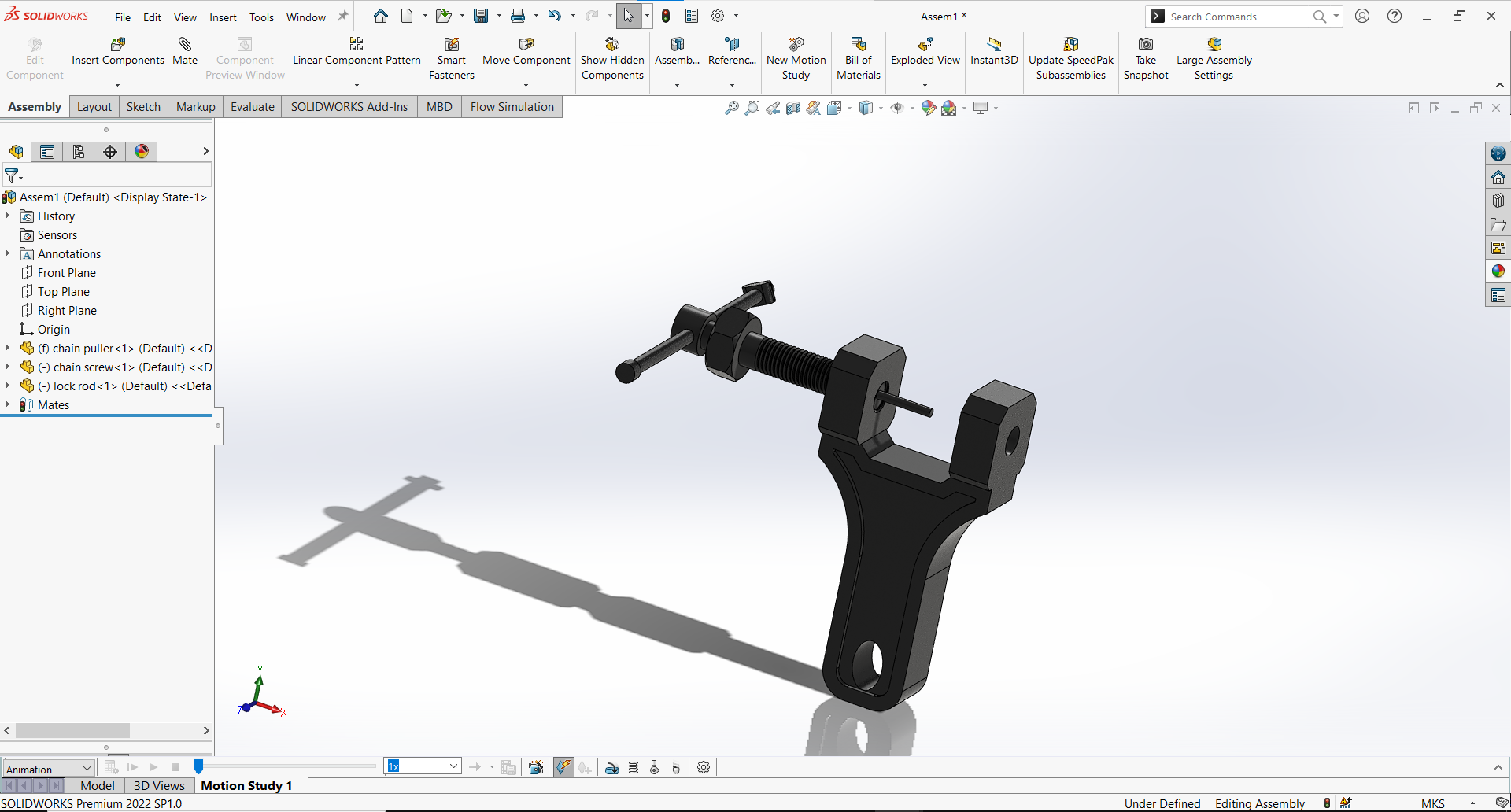Open Display Style dropdown arrow
Screen dimensions: 1511x812
881,108
